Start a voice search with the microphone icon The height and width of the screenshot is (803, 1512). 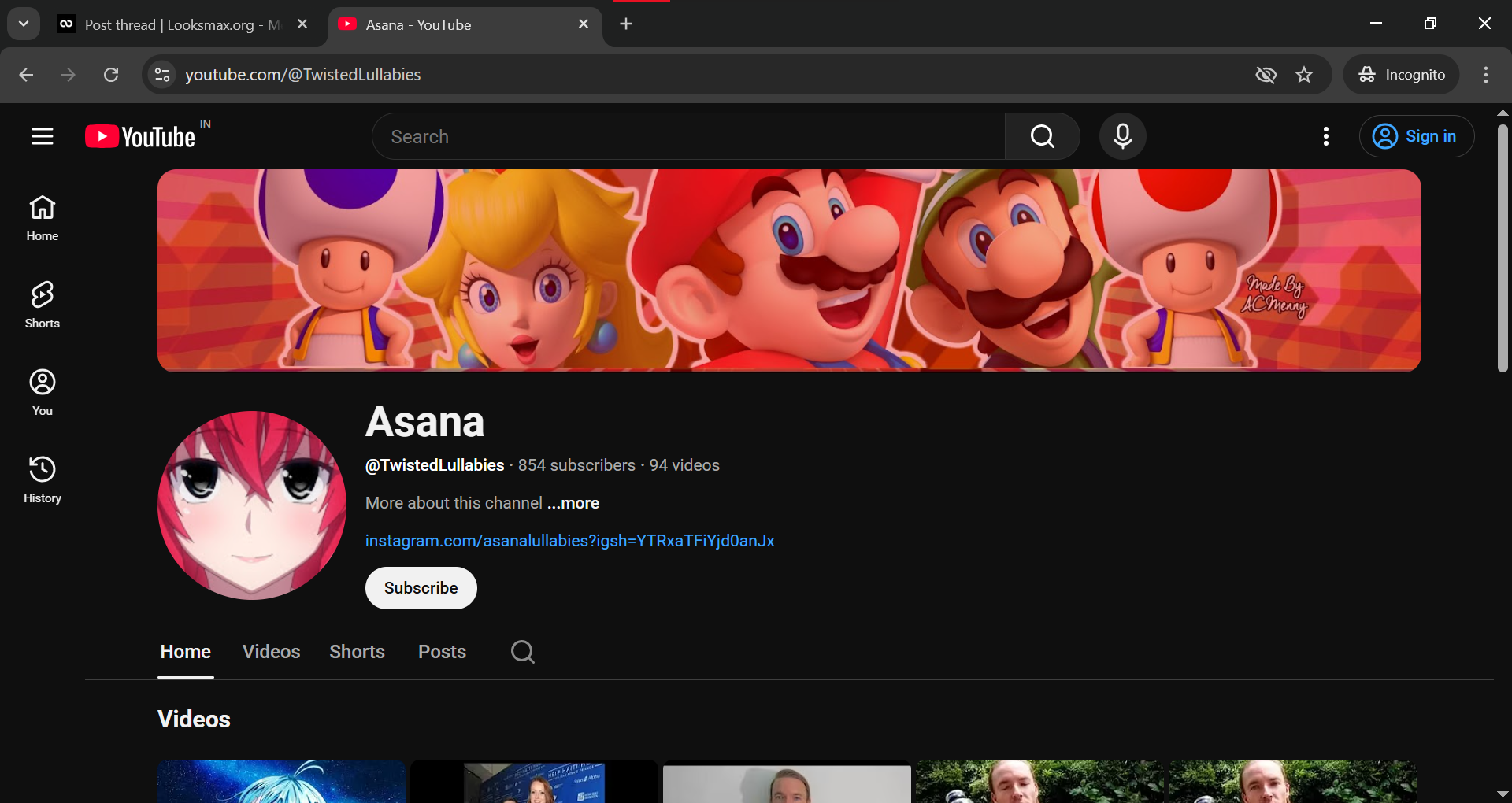1121,136
